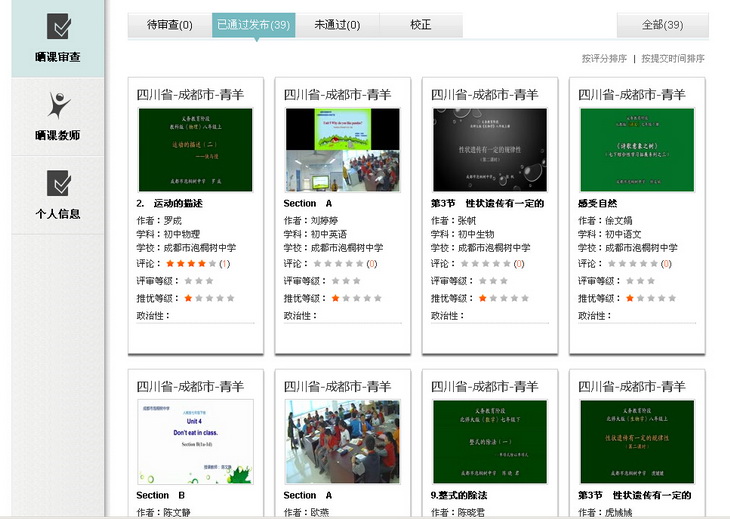Open the Unit 4 Don't eat in class thumbnail
Image resolution: width=730 pixels, height=519 pixels.
point(195,441)
